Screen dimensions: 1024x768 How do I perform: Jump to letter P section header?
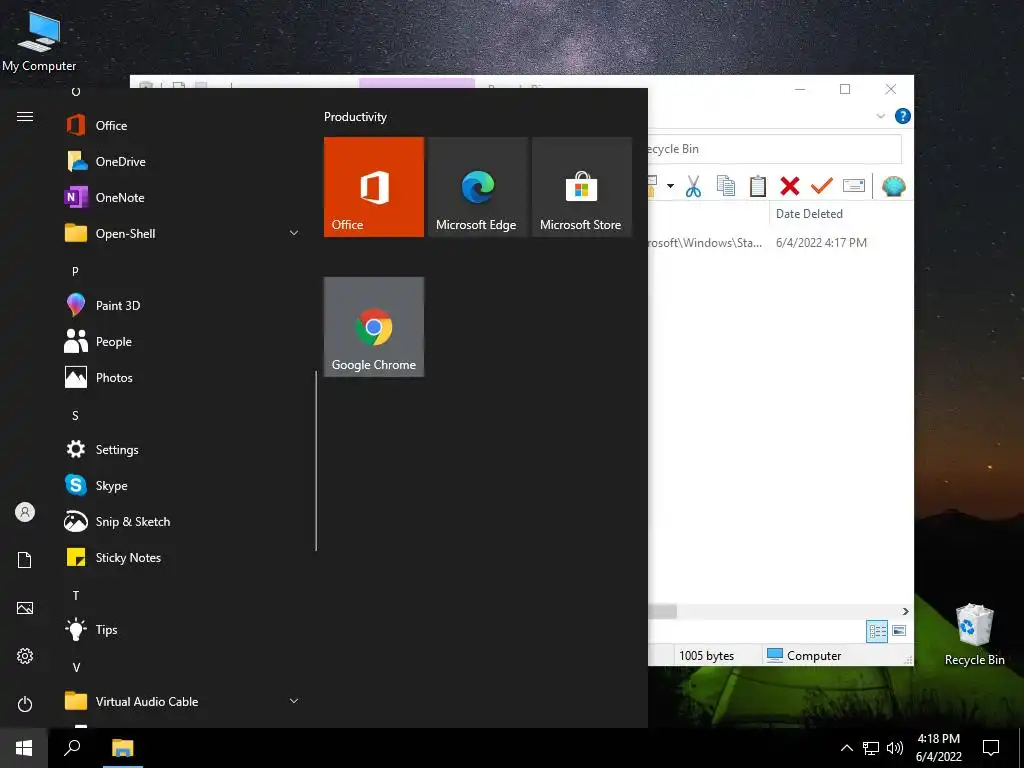(75, 271)
